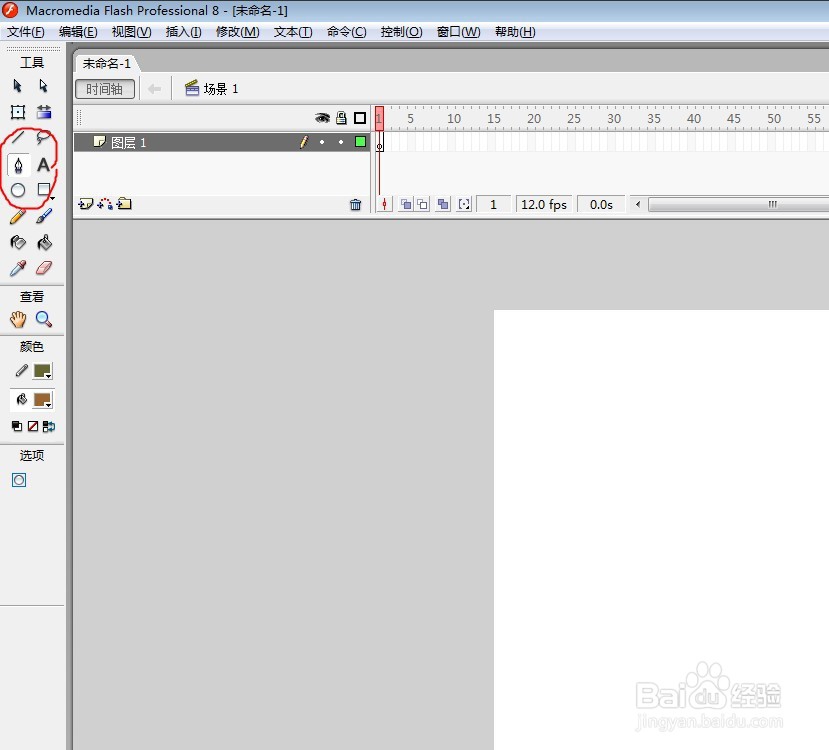Open 视图(V) menu
Viewport: 829px width, 750px height.
pos(132,32)
